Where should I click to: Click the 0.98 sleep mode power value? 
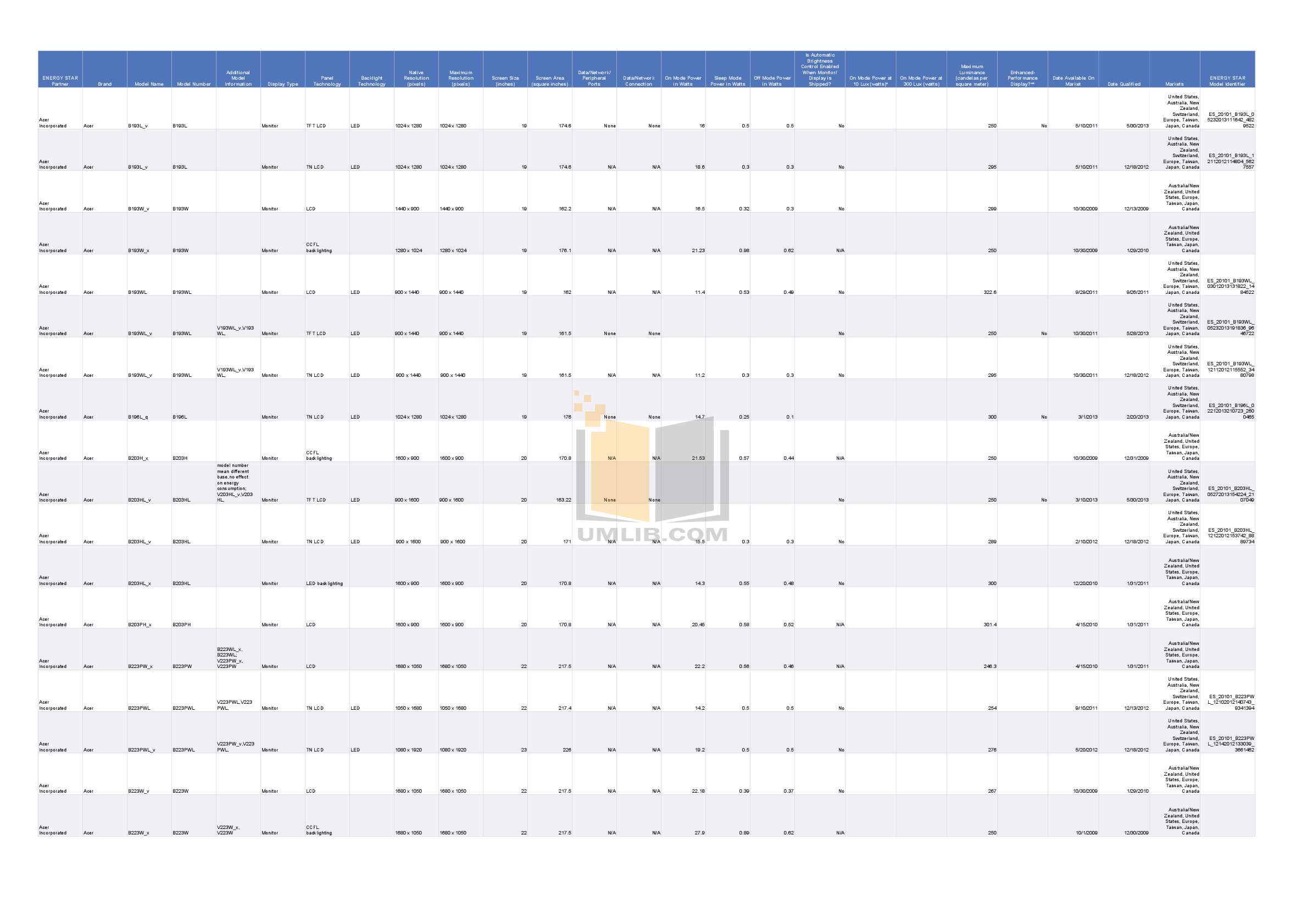point(744,251)
